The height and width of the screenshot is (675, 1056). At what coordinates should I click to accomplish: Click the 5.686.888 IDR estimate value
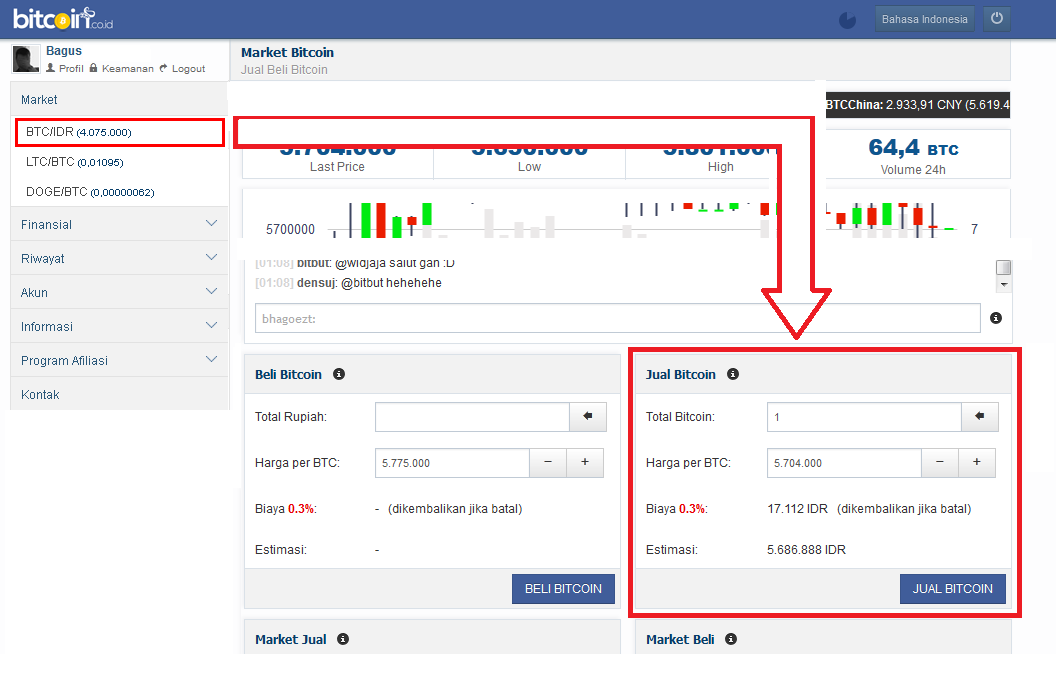click(806, 550)
